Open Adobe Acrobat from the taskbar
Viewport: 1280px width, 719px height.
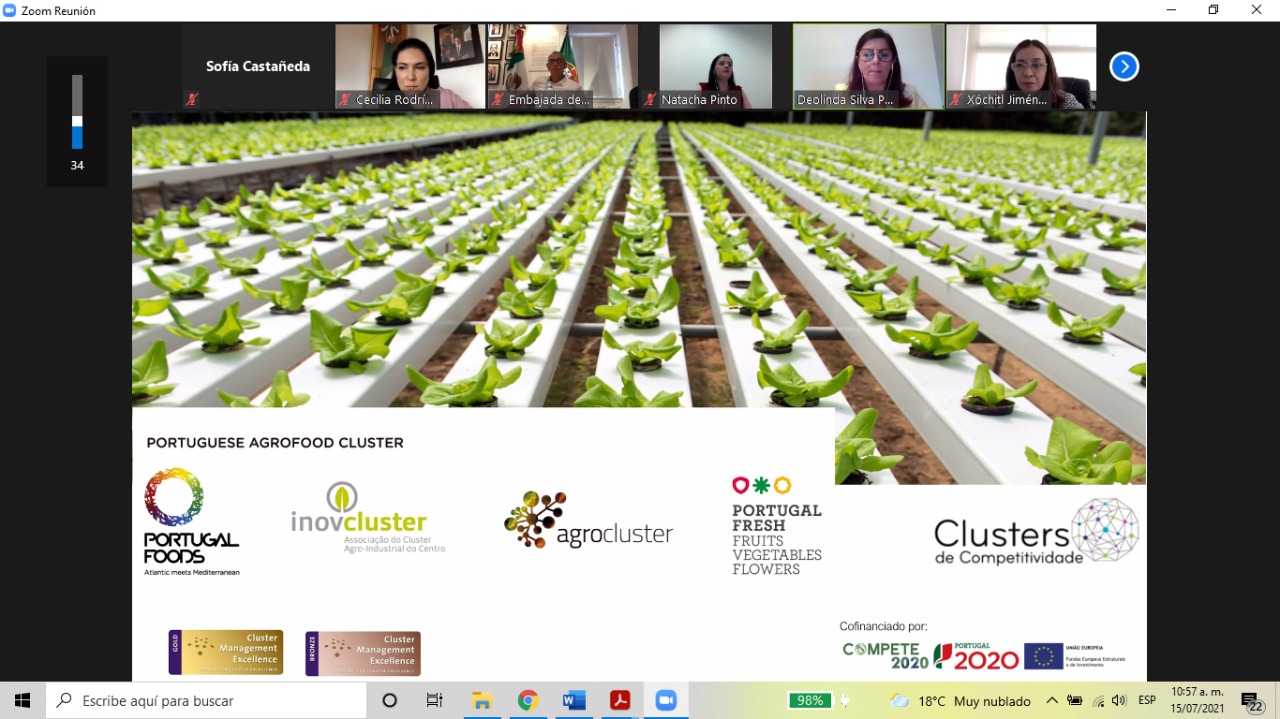click(x=620, y=700)
